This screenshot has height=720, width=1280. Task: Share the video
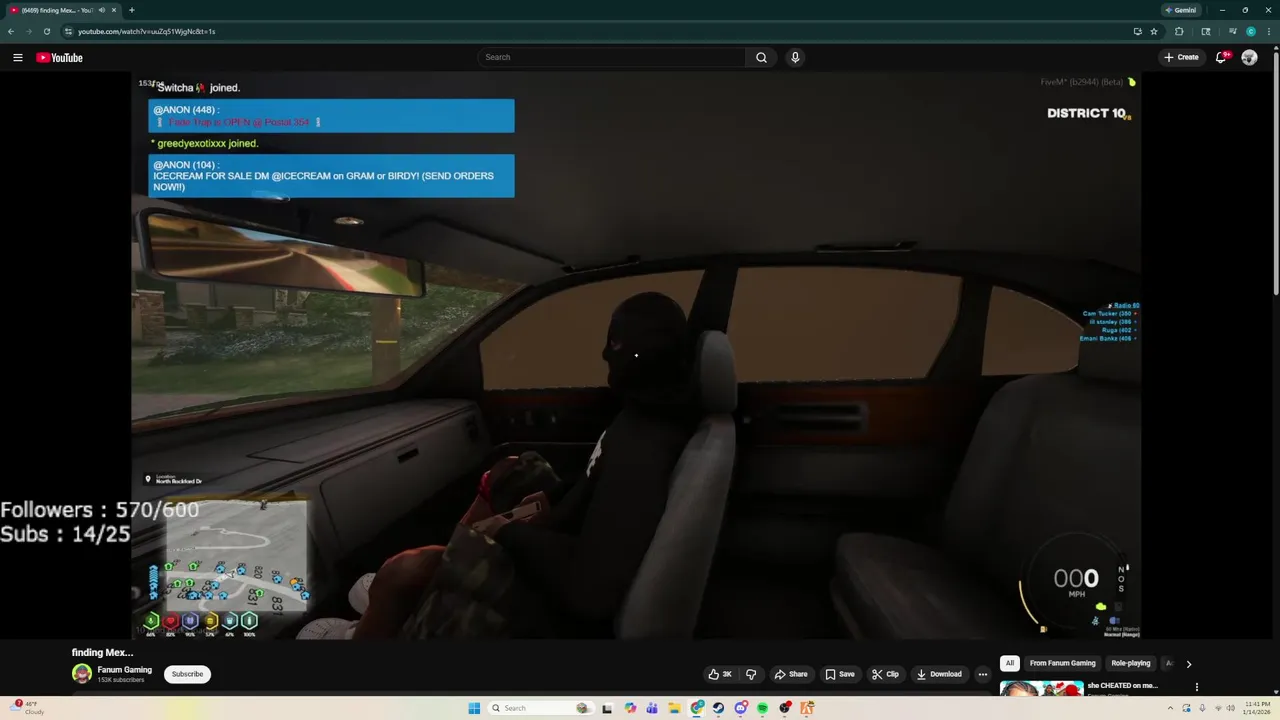(791, 674)
